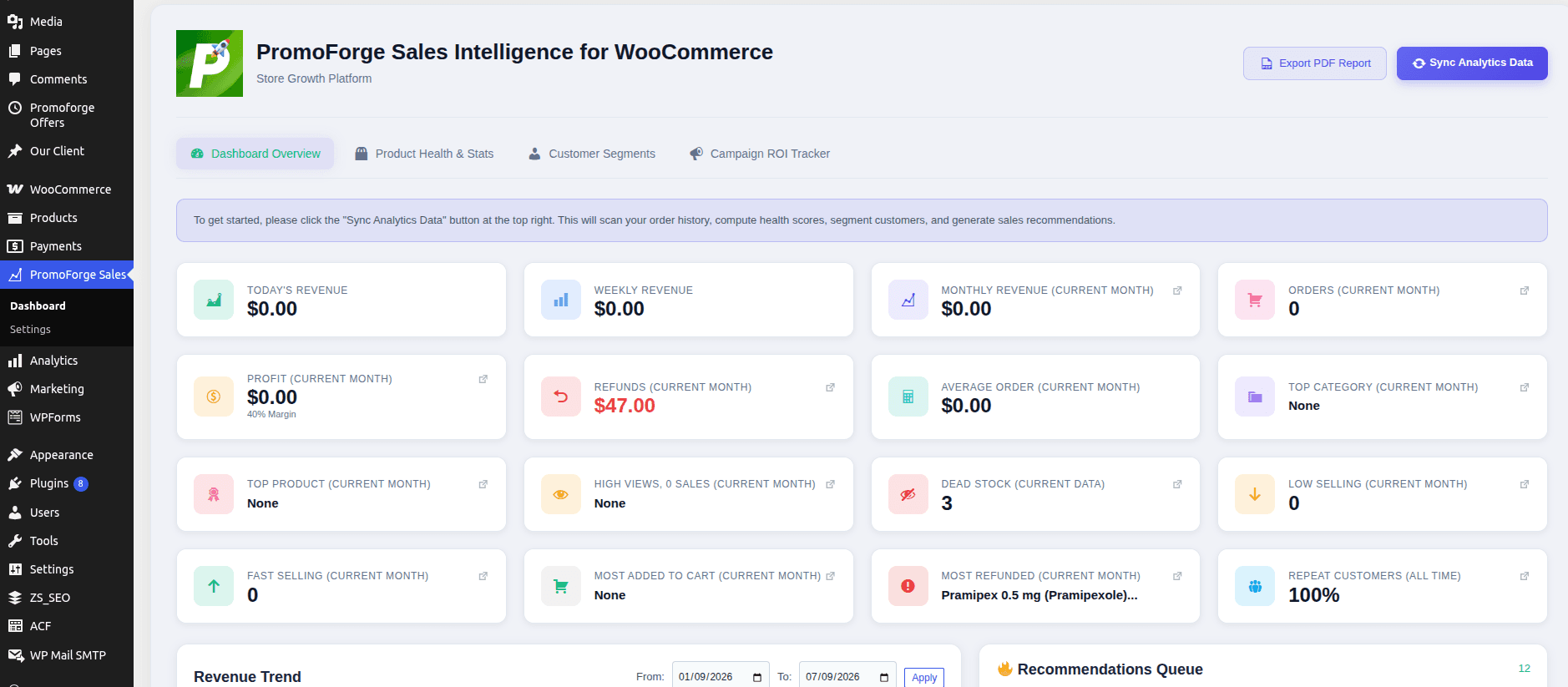Open WP Mail SMTP in the sidebar

(67, 655)
